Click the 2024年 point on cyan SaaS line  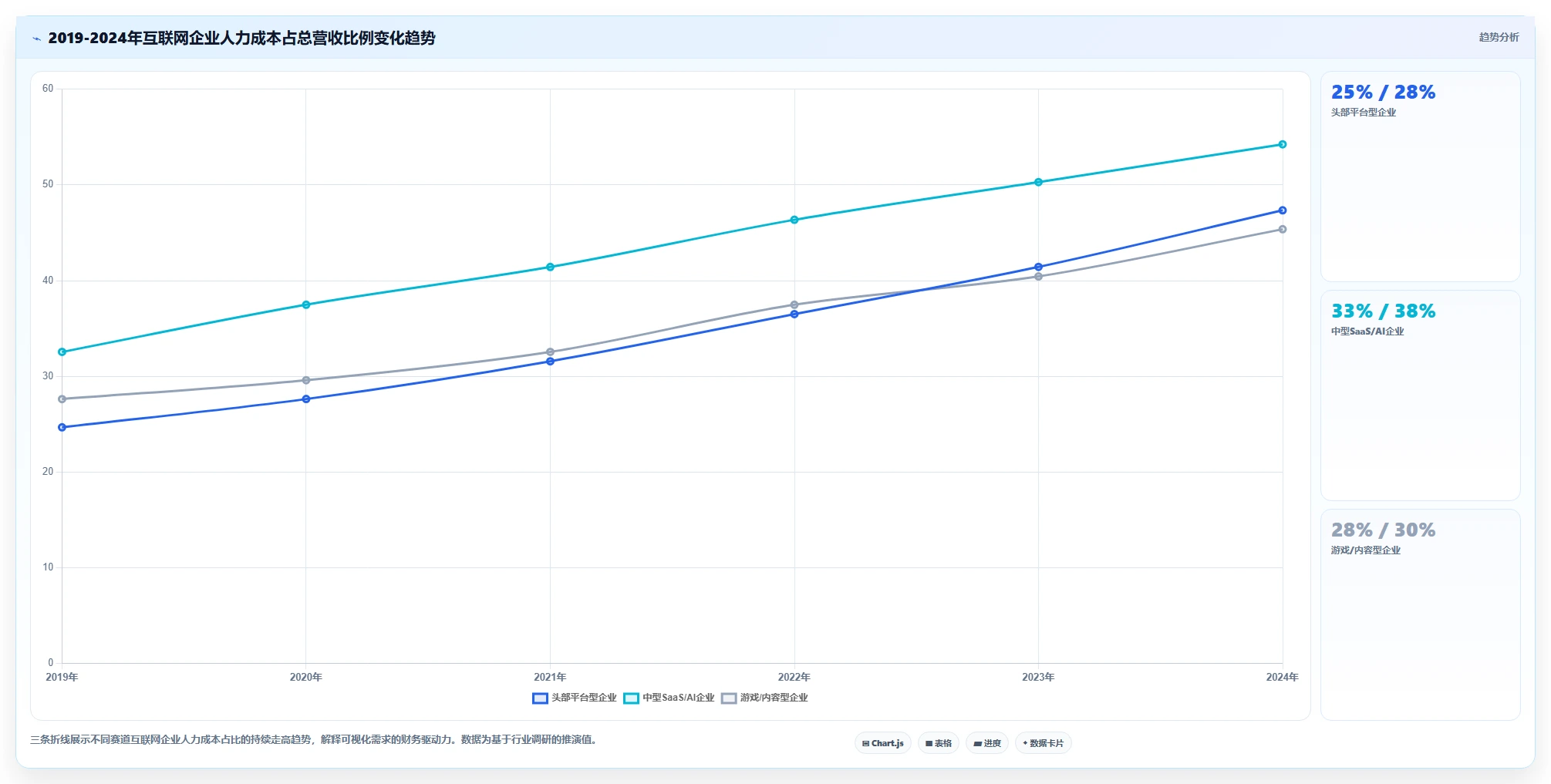tap(1283, 144)
